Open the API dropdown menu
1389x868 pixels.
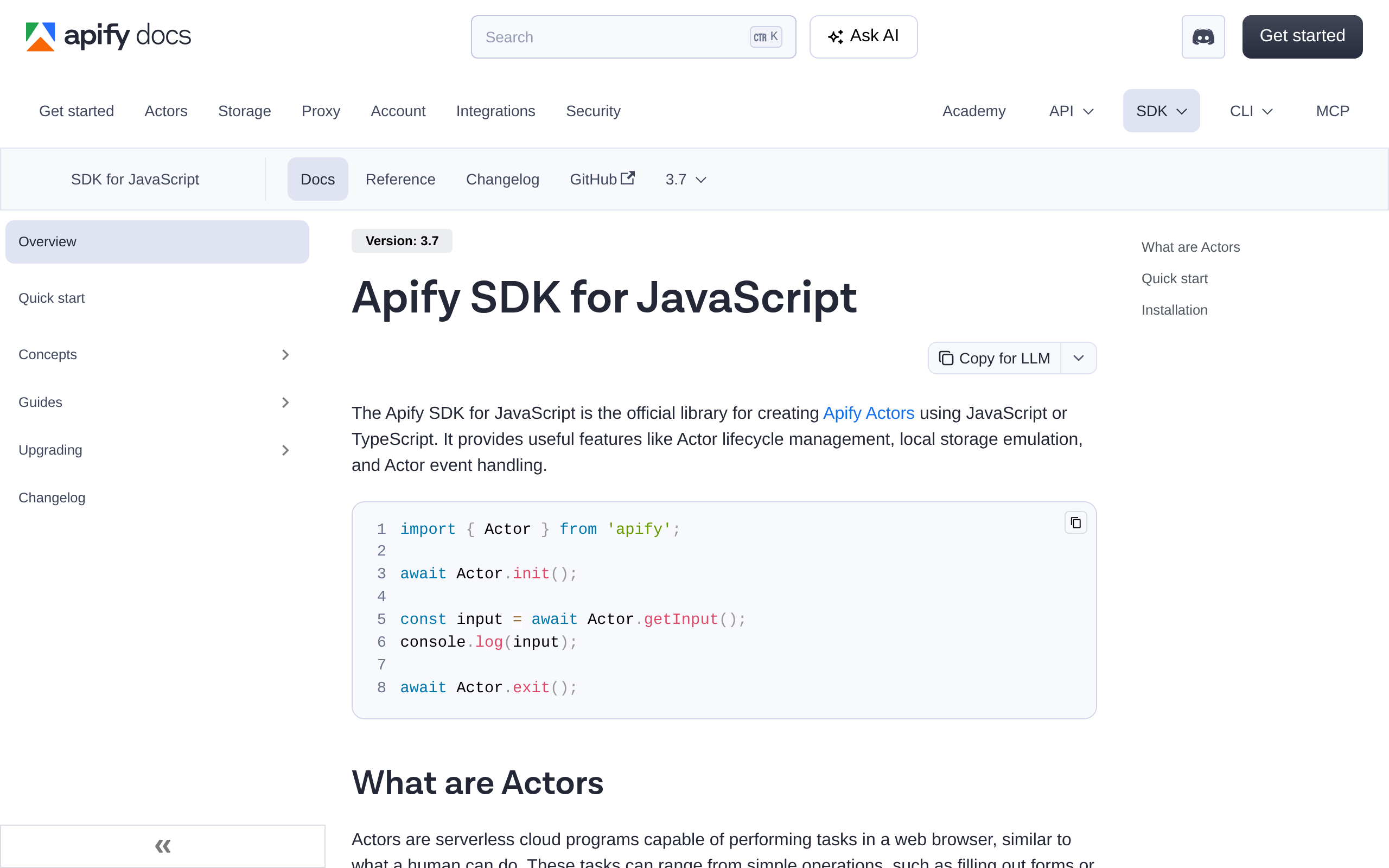point(1071,111)
